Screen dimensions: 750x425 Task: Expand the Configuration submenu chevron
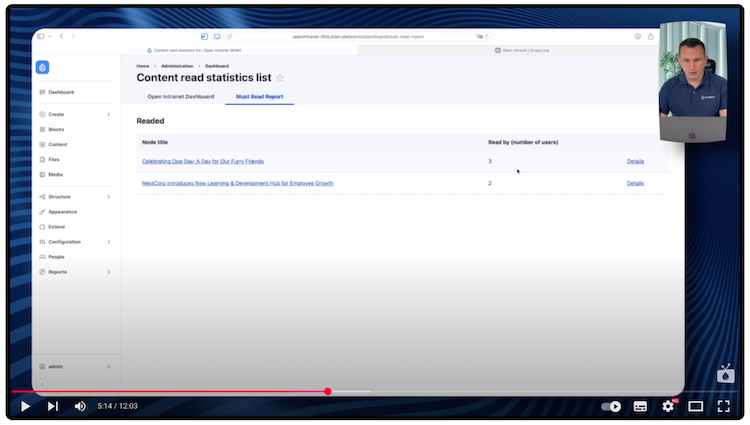point(109,242)
